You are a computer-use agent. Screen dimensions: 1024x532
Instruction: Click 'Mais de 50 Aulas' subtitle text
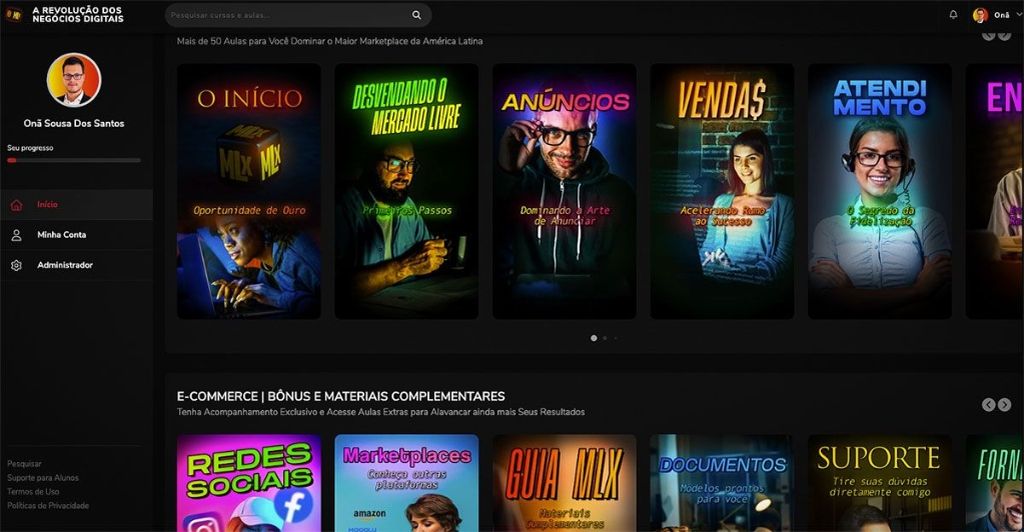(x=330, y=41)
